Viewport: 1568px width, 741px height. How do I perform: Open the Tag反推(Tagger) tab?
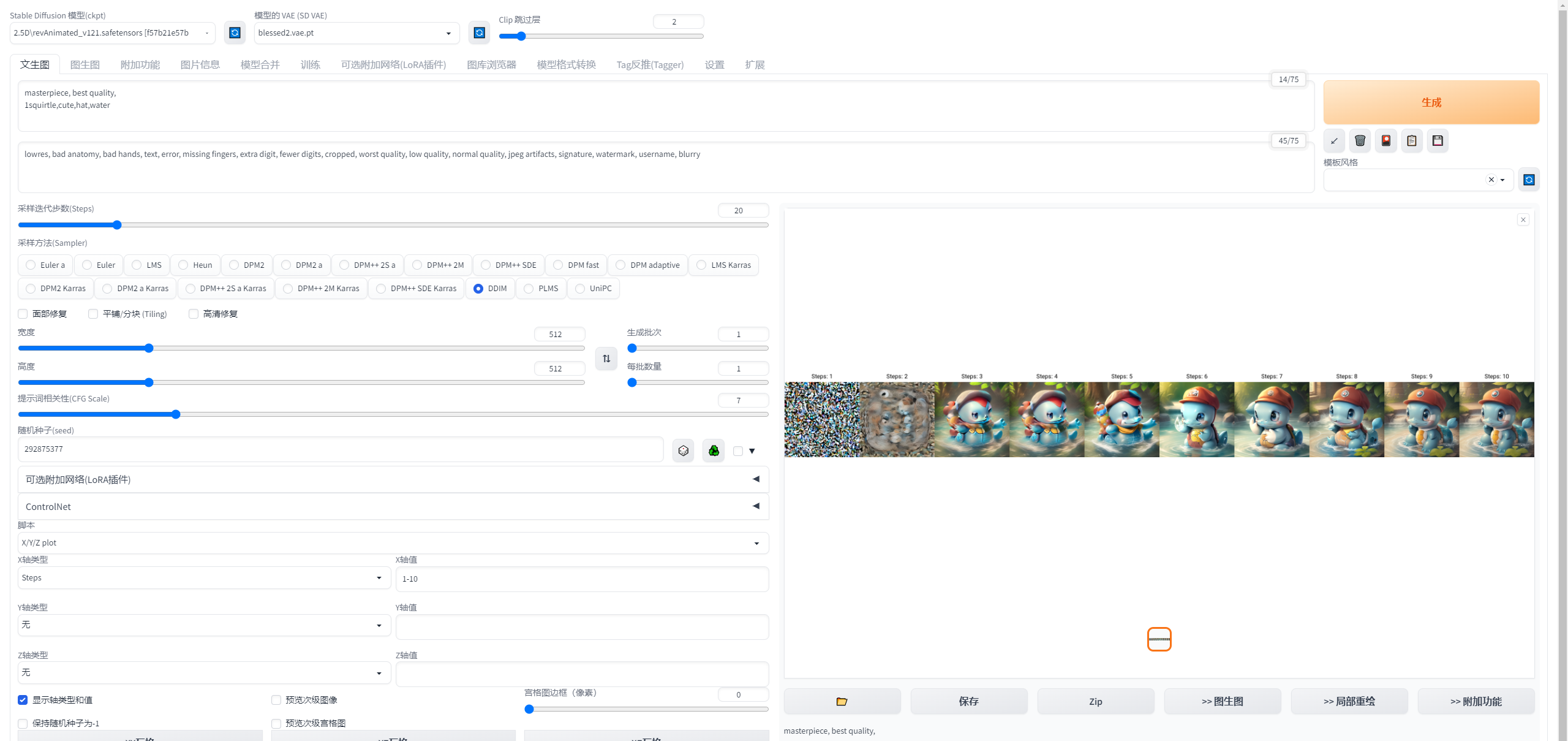pos(650,64)
